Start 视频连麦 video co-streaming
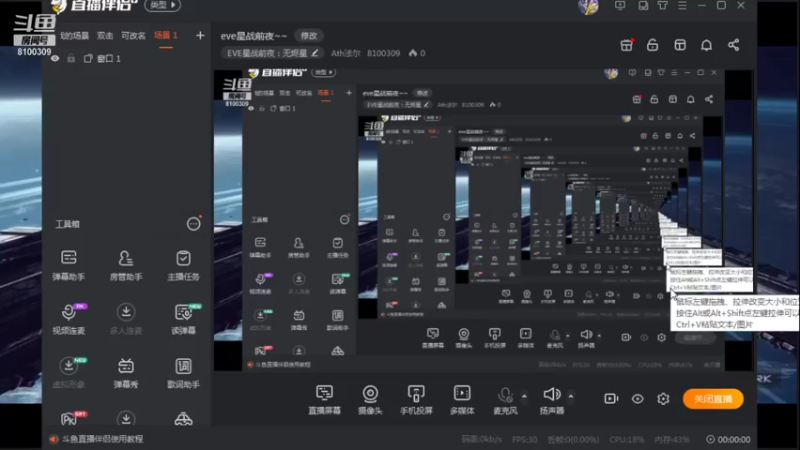 (x=68, y=319)
